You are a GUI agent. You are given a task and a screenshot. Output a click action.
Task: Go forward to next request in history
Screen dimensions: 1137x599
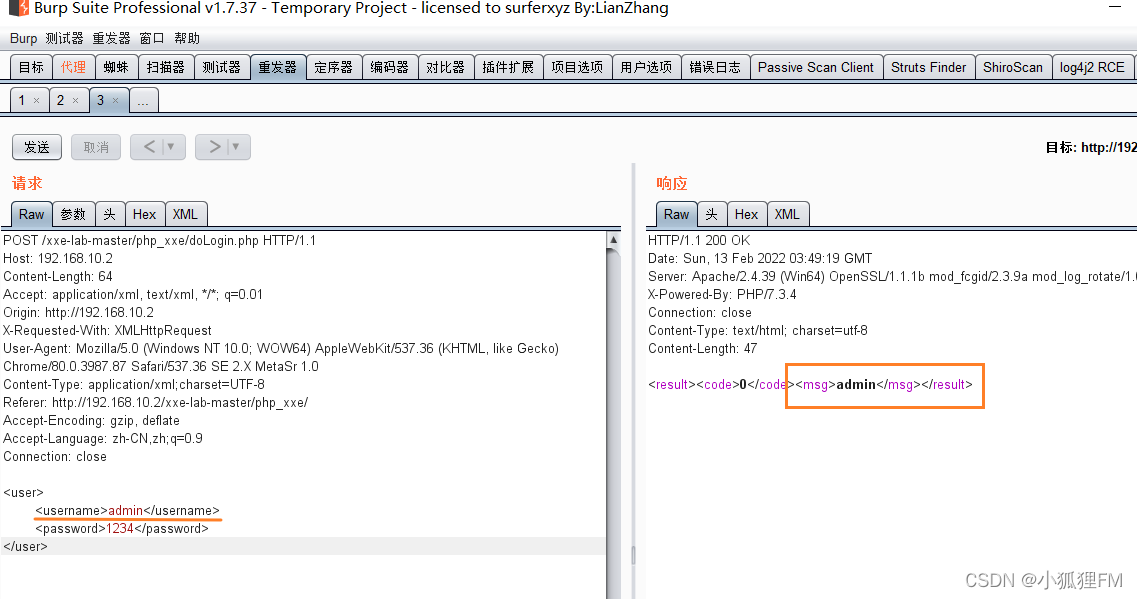tap(214, 147)
